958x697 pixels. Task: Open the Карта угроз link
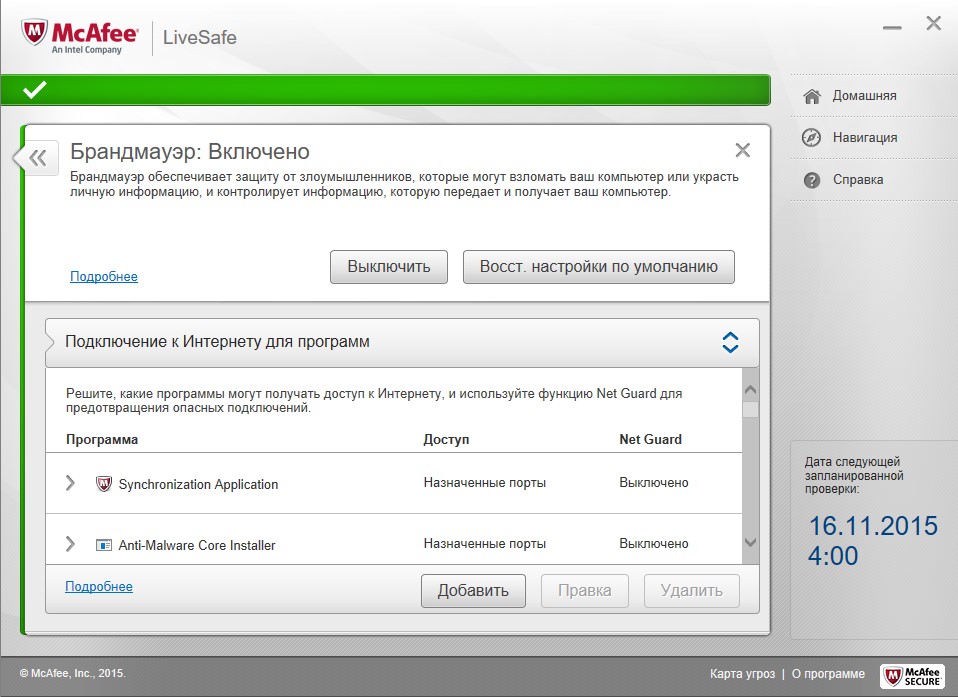pos(742,674)
